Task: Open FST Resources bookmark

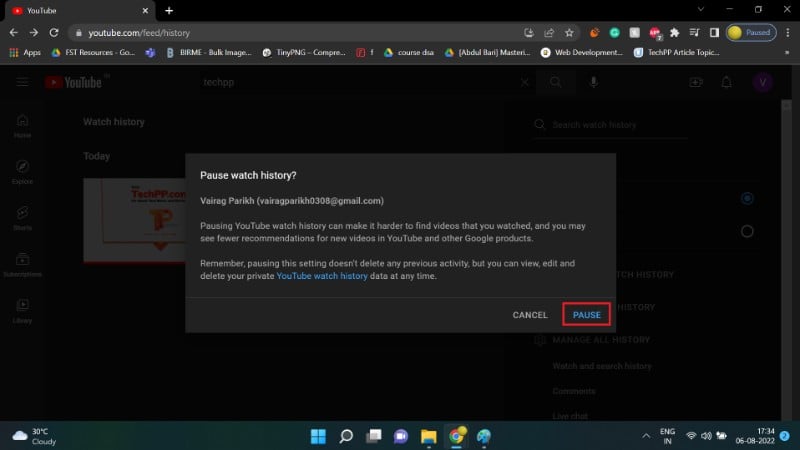Action: click(x=93, y=53)
